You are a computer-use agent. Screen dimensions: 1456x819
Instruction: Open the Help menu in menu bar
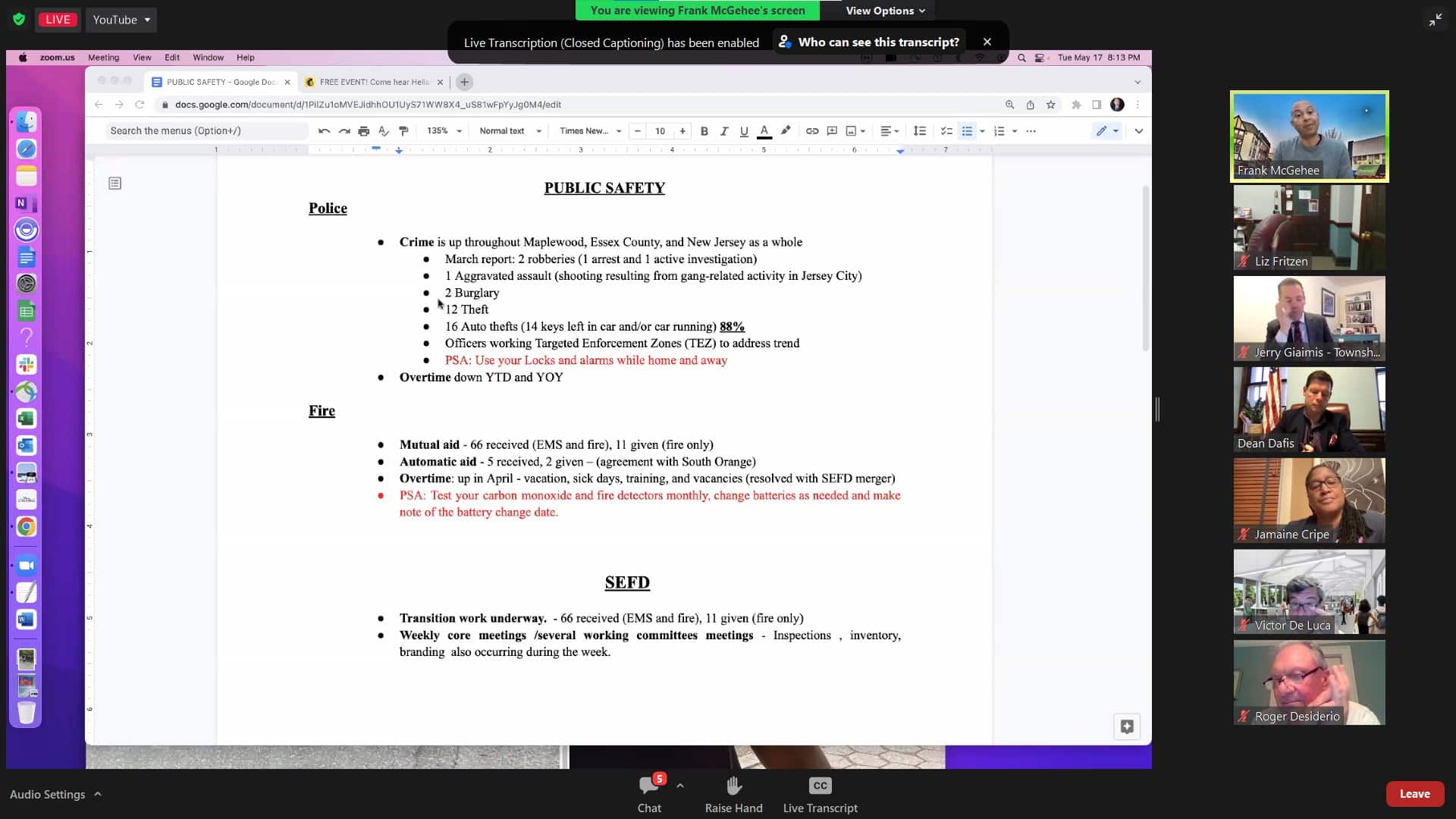245,58
